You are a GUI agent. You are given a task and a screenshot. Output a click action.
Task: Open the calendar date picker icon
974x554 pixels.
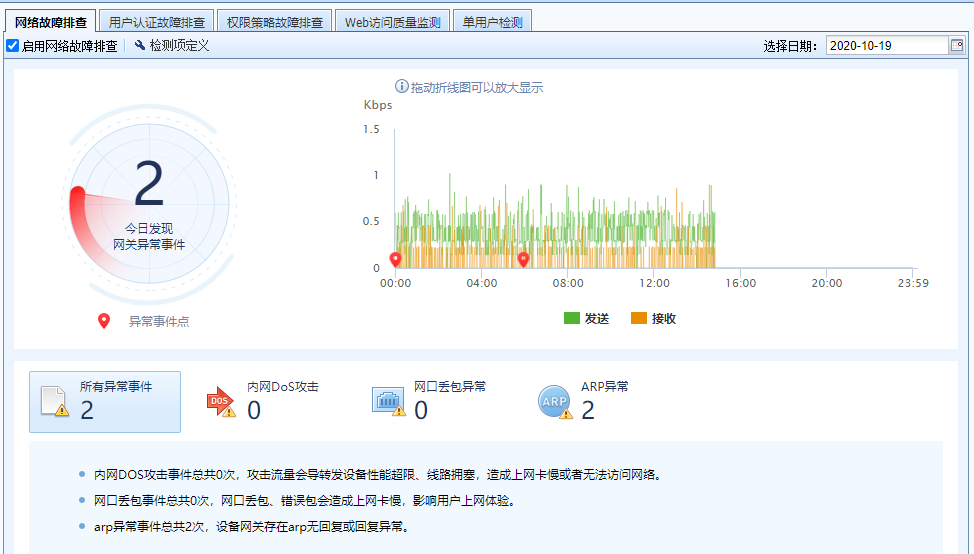point(956,46)
